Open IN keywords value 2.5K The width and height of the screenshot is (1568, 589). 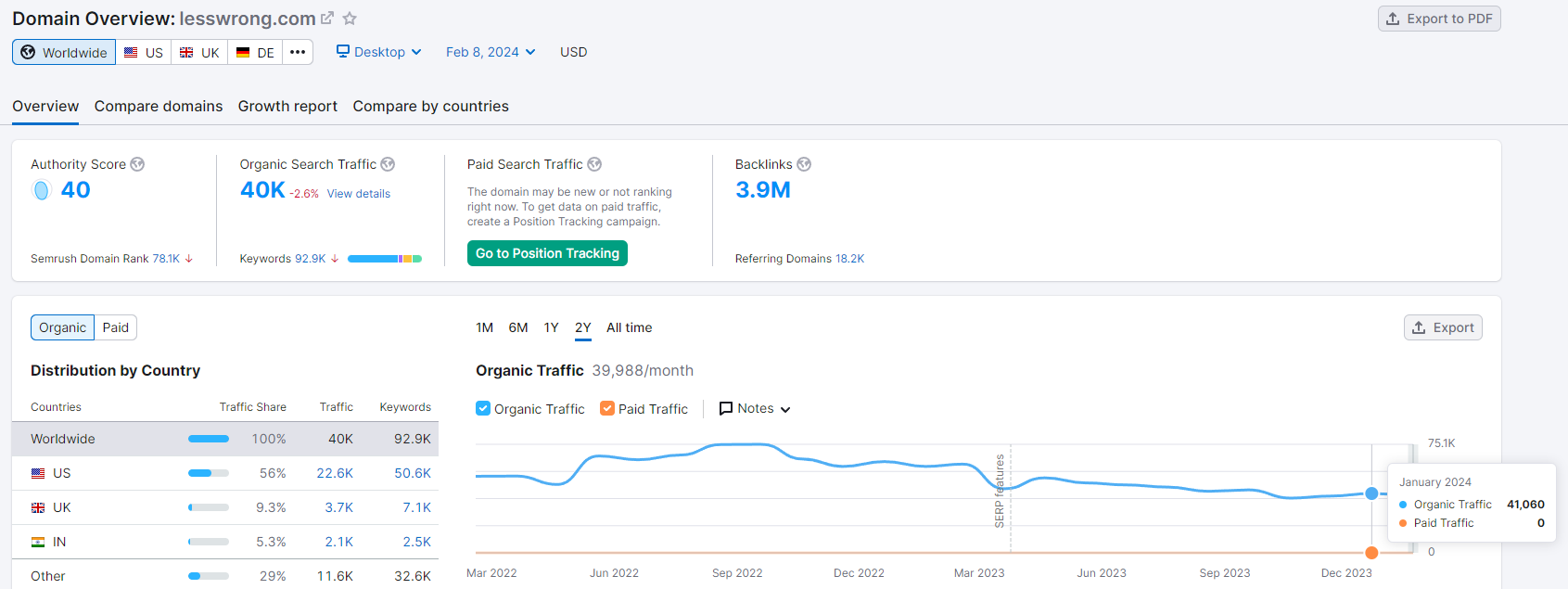tap(417, 542)
